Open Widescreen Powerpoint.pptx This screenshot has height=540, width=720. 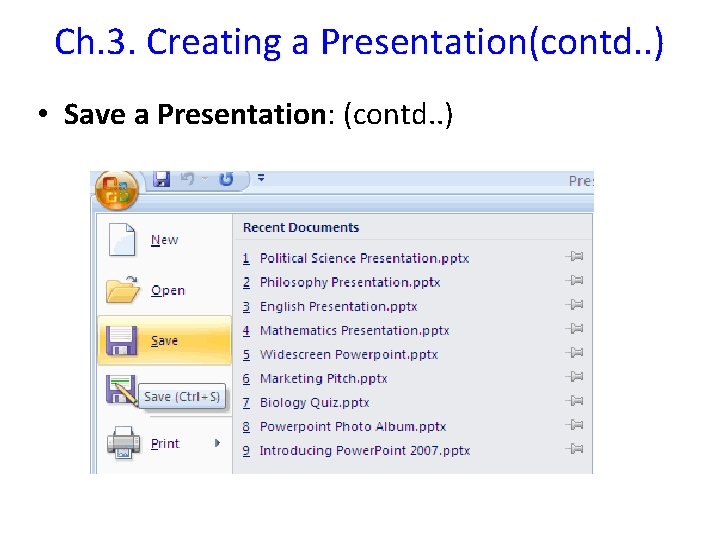pos(349,354)
